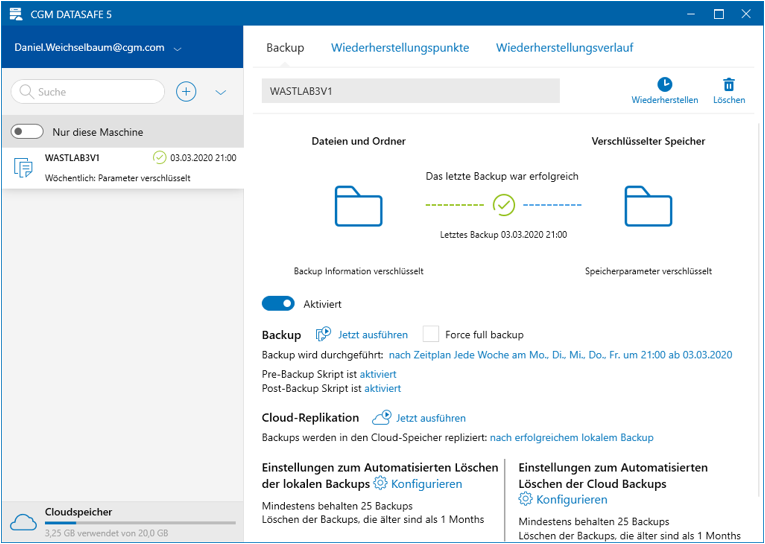This screenshot has width=765, height=544.
Task: Open the Wiederherstellungsverlauf tab
Action: (564, 48)
